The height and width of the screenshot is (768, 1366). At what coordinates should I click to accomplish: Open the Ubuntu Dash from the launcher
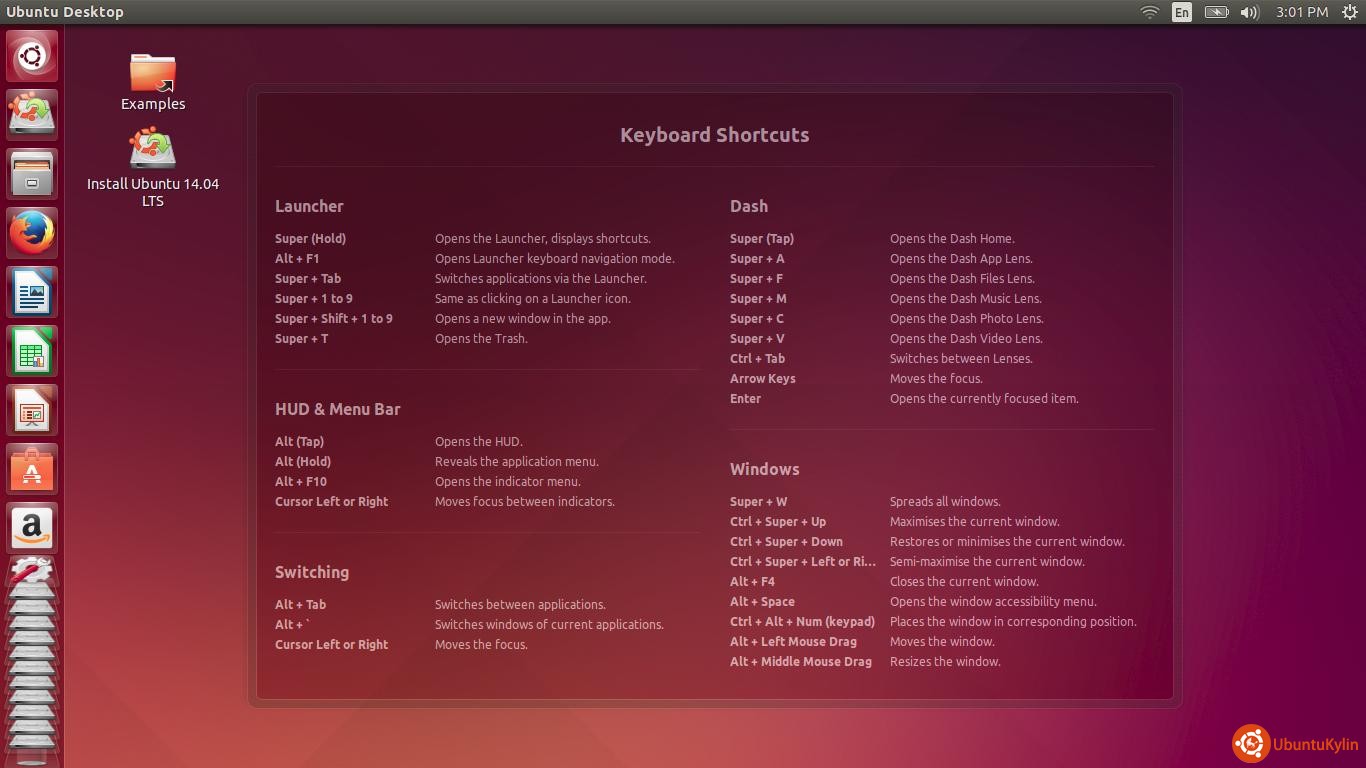click(x=32, y=56)
